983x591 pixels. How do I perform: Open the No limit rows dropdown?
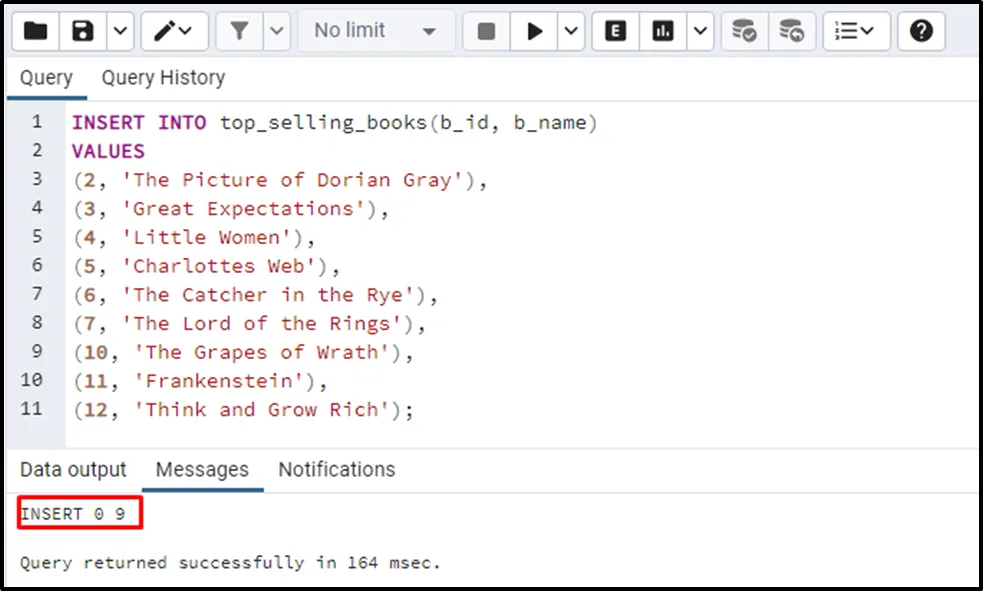point(375,31)
